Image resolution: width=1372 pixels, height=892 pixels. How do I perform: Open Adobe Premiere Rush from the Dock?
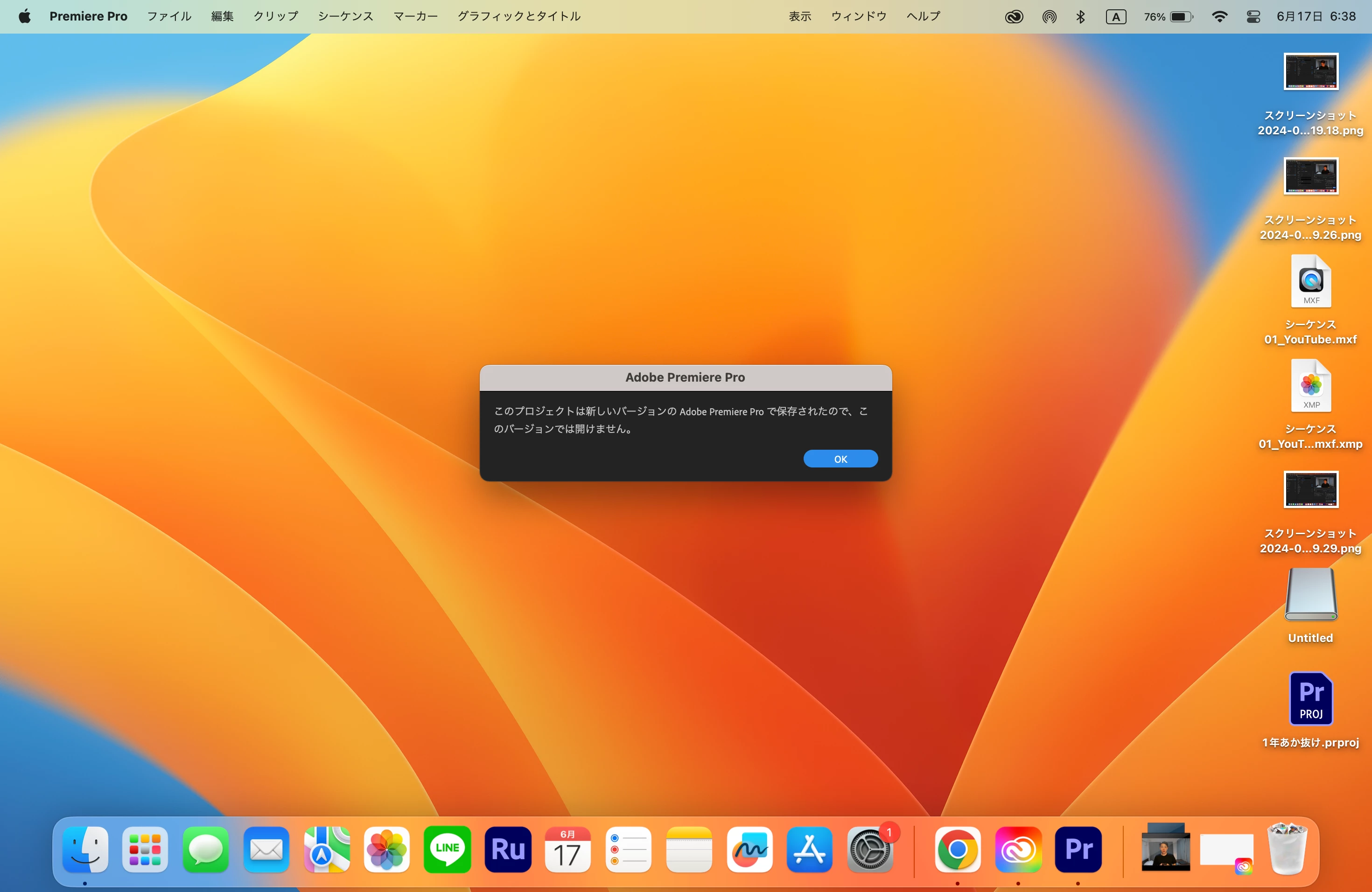[x=507, y=849]
